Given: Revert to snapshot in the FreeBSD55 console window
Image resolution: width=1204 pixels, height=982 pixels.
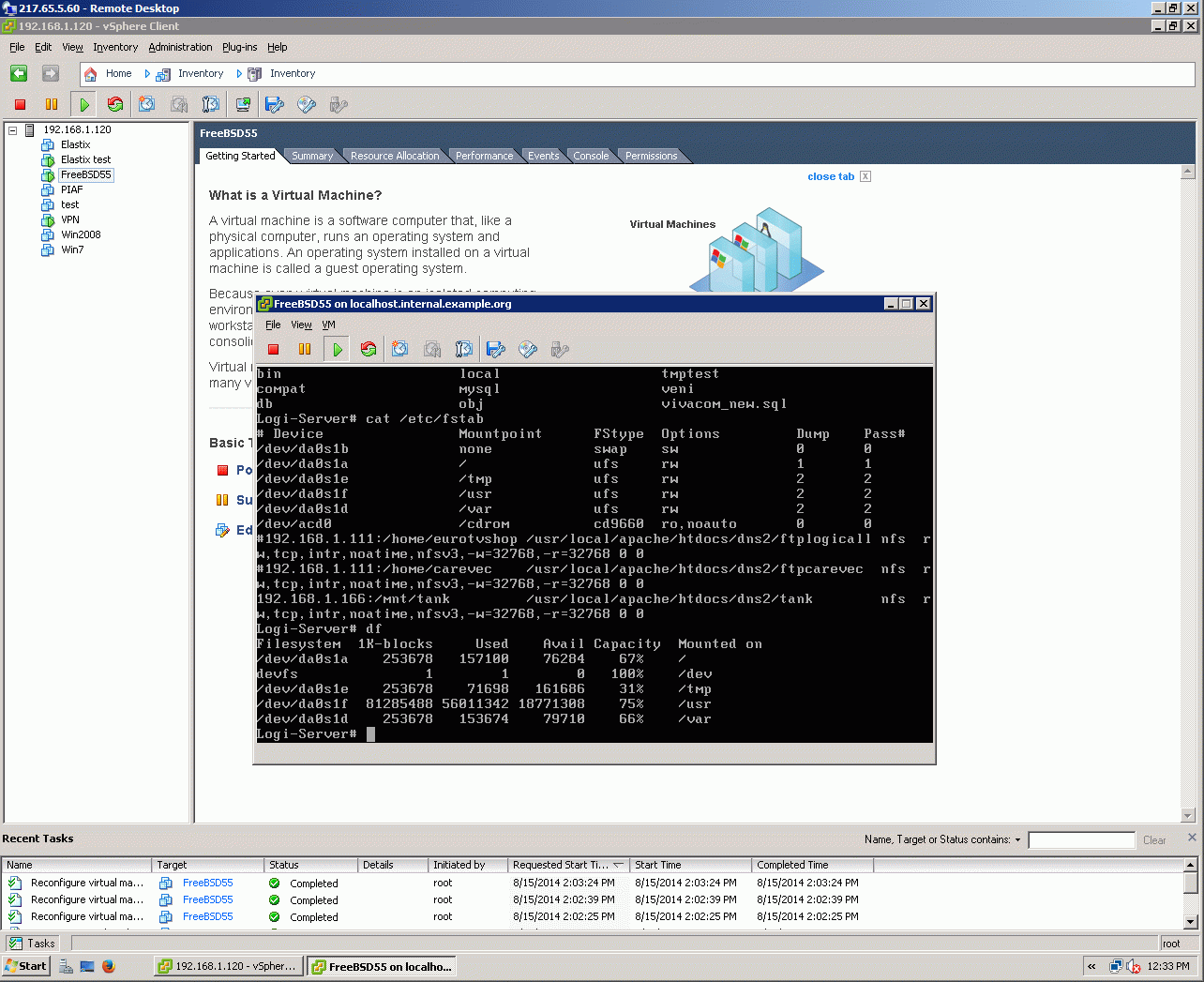Looking at the screenshot, I should (x=432, y=350).
